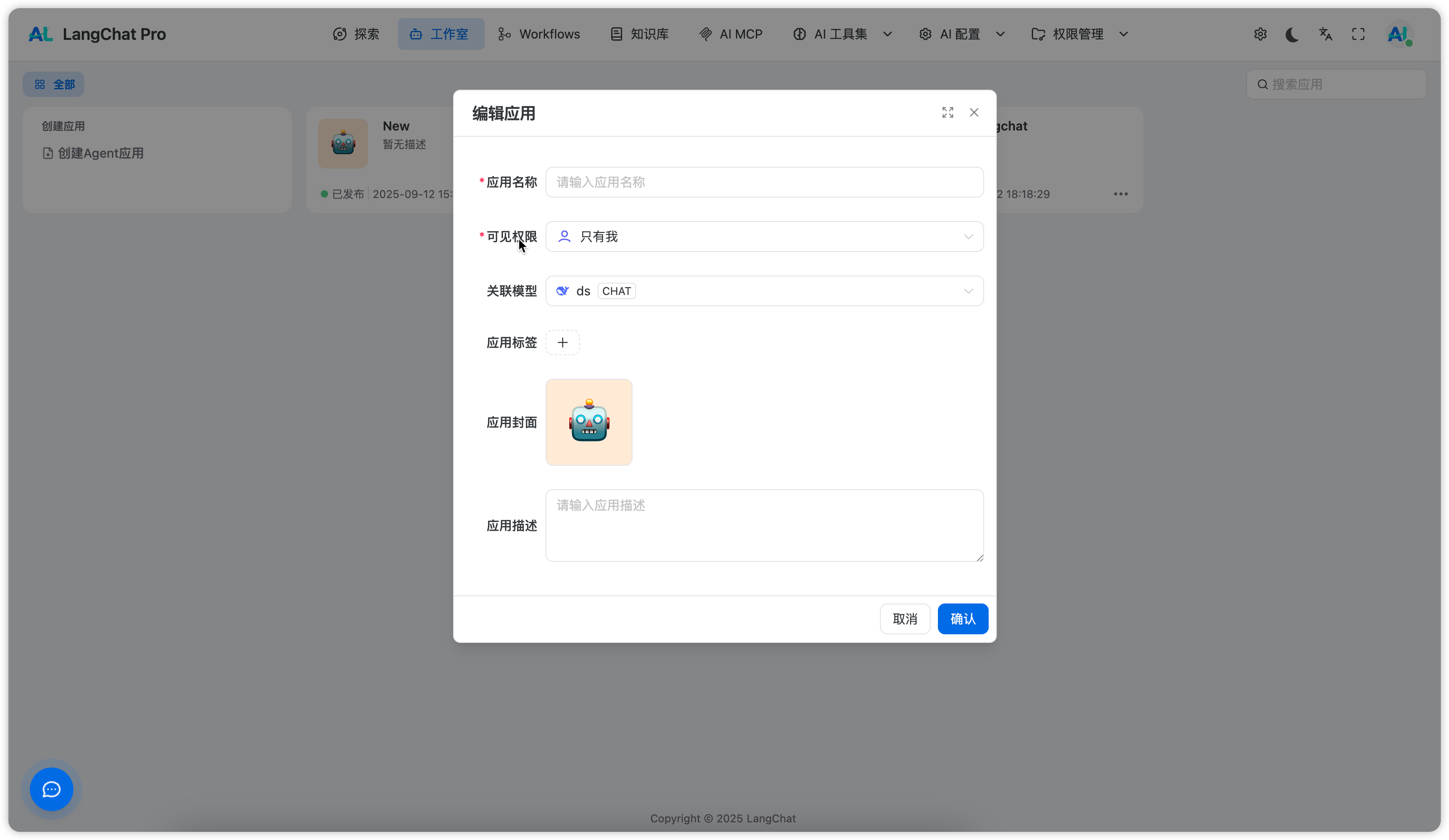Enter fullscreen using header icon
The image size is (1449, 840).
1358,34
